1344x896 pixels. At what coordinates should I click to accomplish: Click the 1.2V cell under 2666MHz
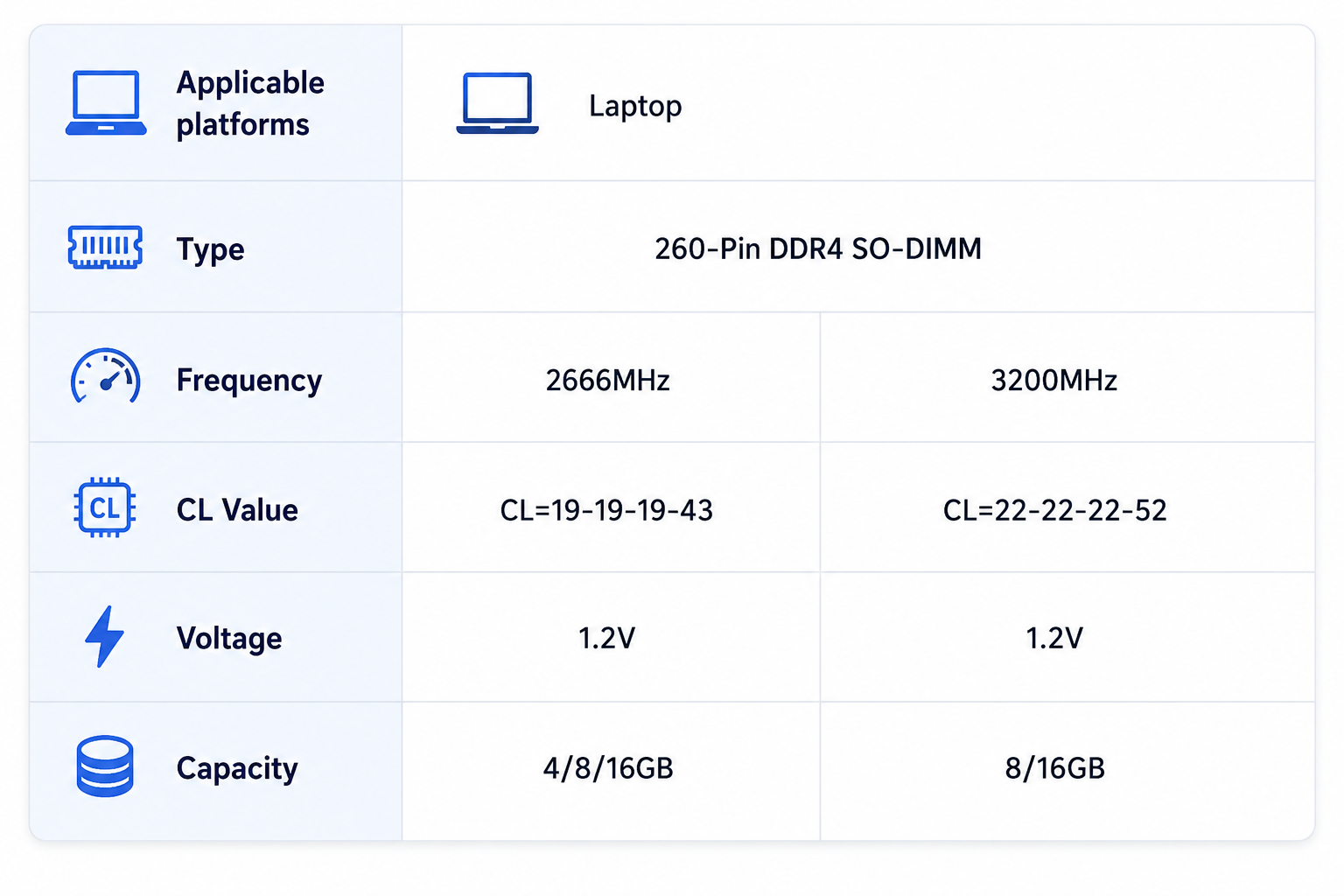(606, 638)
